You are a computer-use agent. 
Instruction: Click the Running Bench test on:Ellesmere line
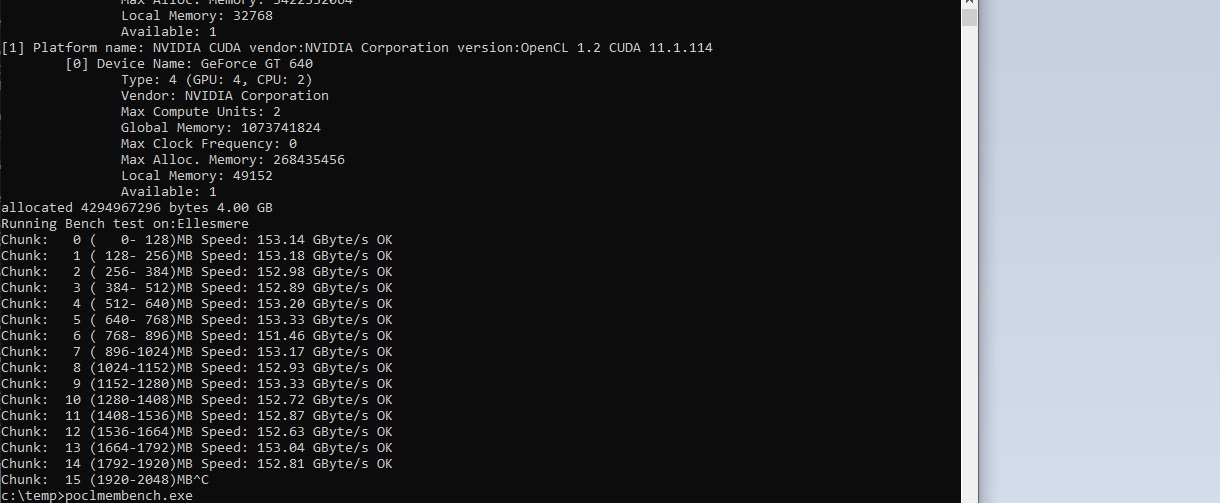pos(125,224)
